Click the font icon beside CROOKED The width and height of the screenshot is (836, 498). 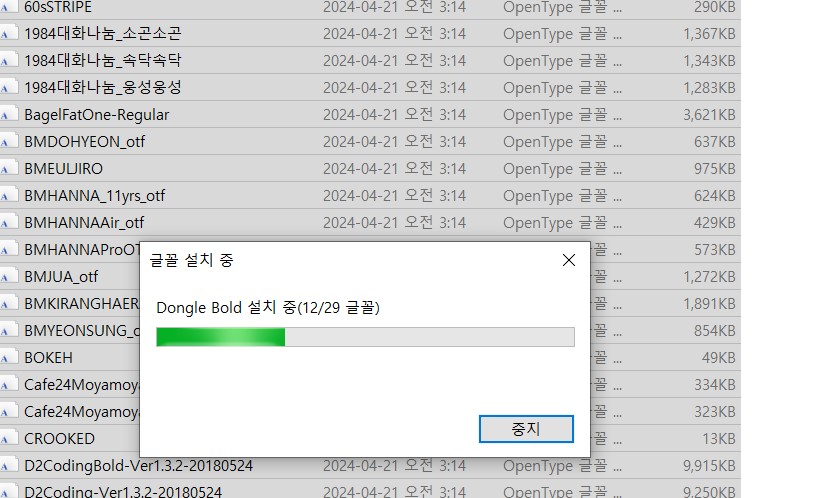pos(9,439)
